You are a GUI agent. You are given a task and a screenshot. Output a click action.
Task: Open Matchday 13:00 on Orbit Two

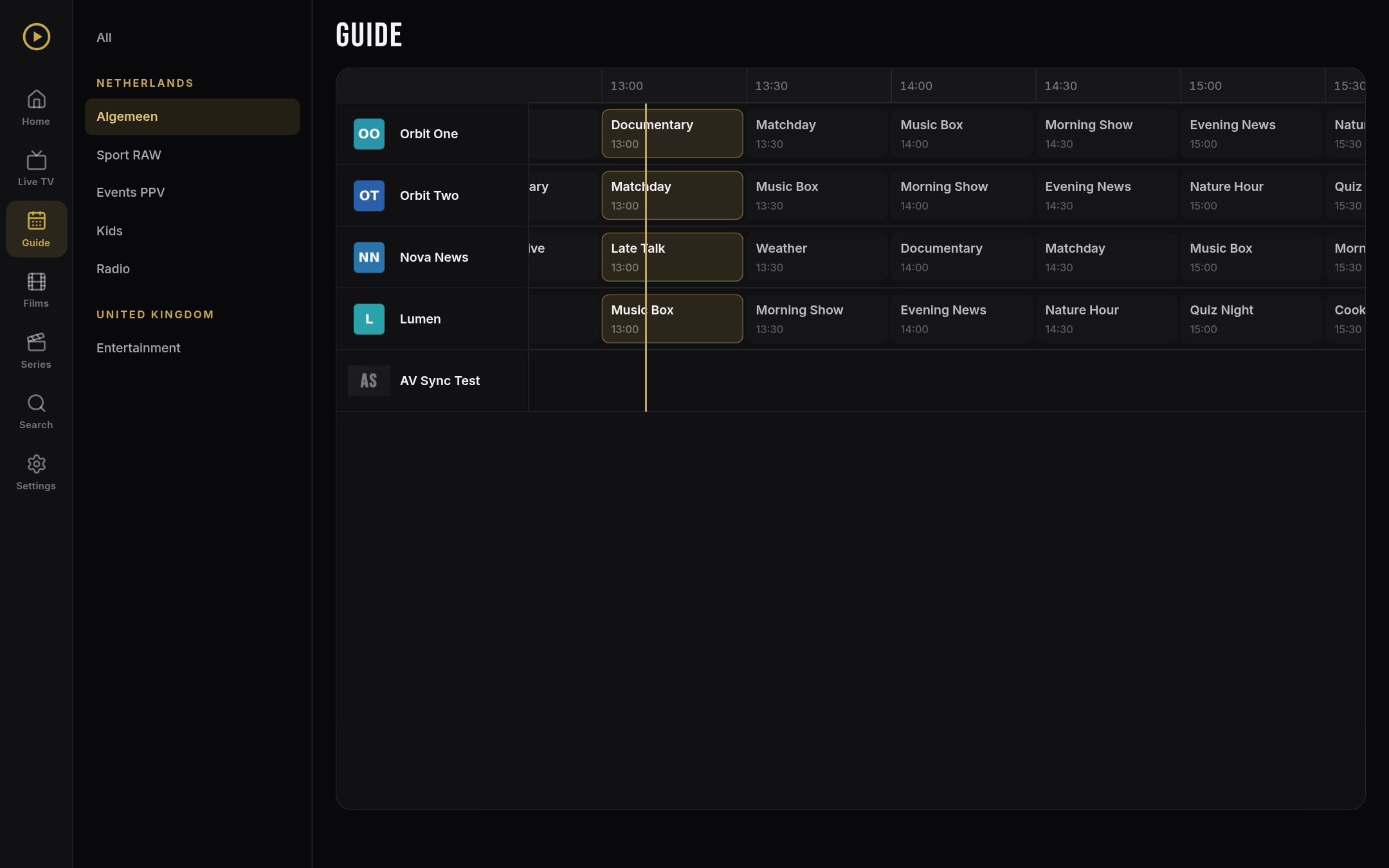click(672, 195)
